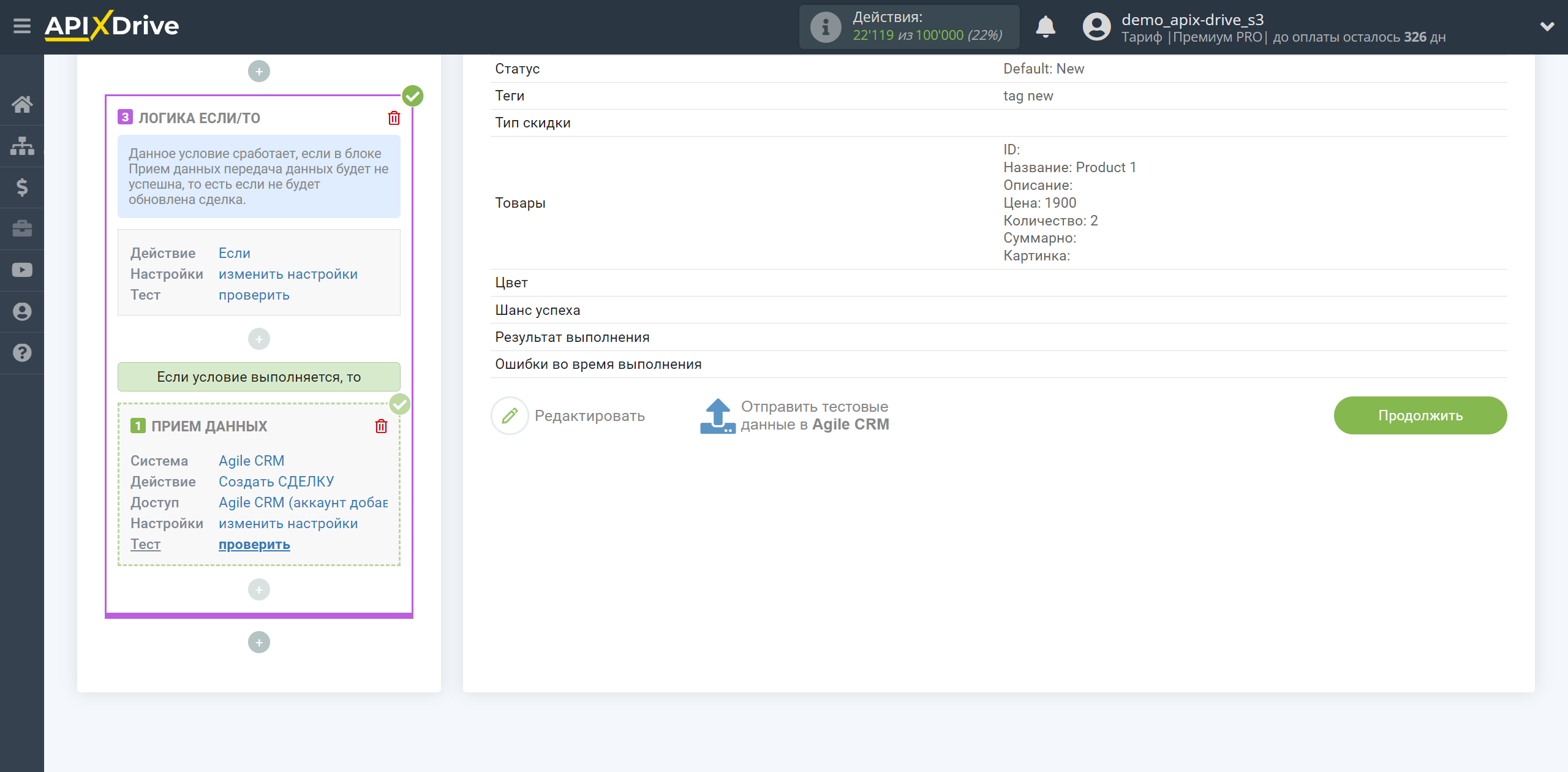Open the connections sitemap icon in sidebar

[x=22, y=146]
